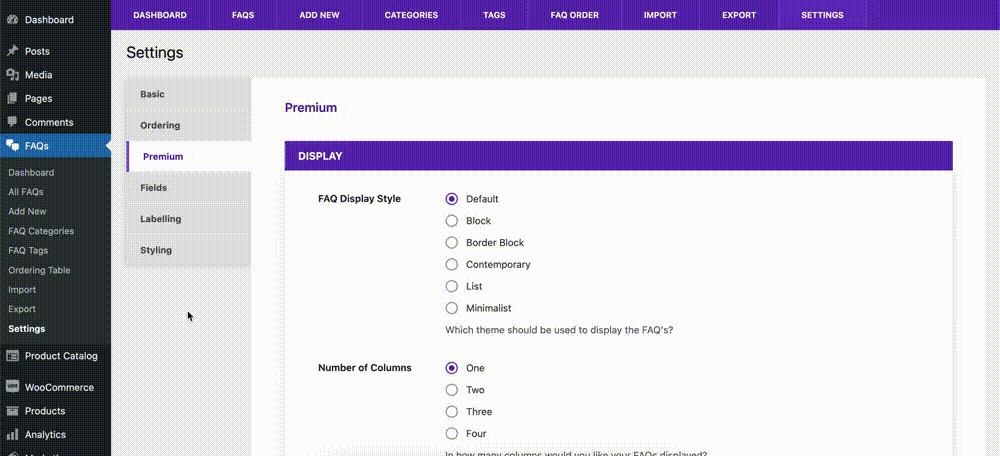
Task: Click the Posts pushpin icon
Action: 12,51
